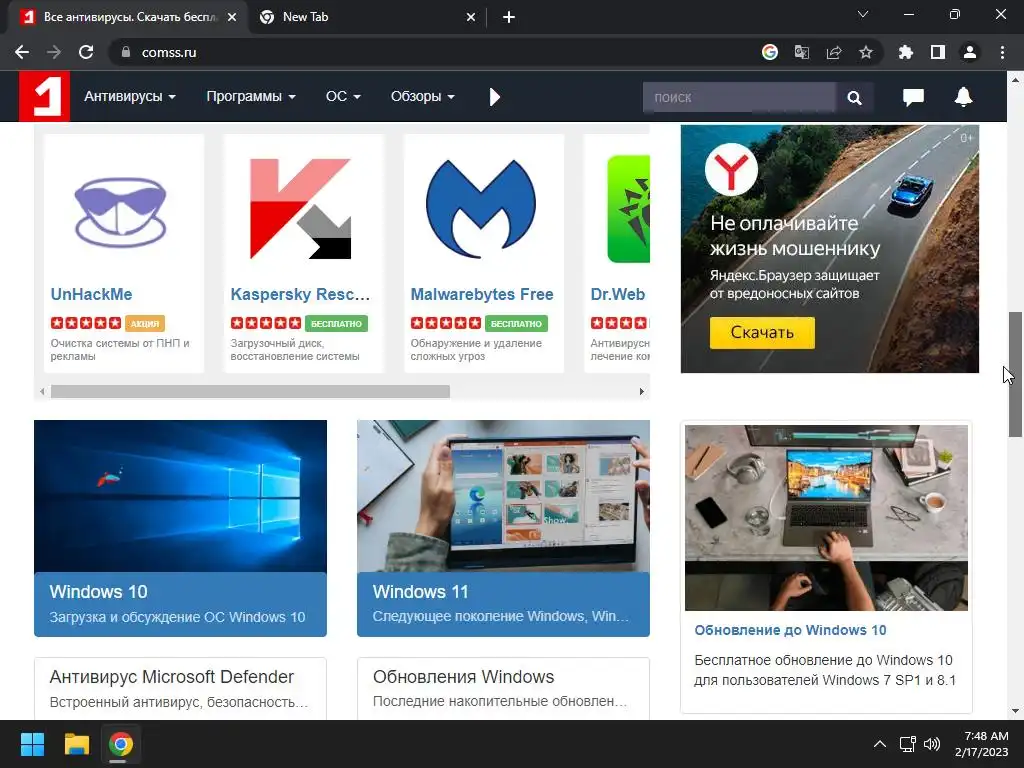Click the scrollbar down arrow
The height and width of the screenshot is (768, 1024).
pos(1016,711)
